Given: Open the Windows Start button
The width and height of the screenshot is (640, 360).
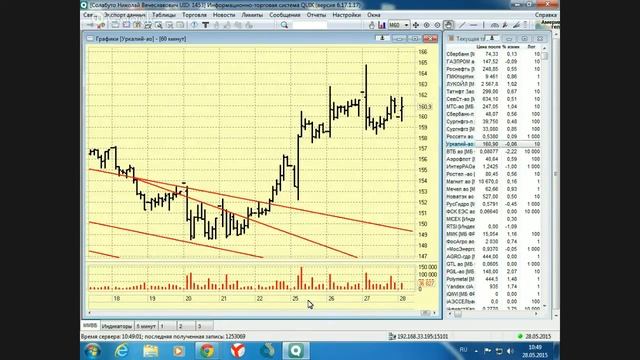Looking at the screenshot, I should tap(93, 351).
